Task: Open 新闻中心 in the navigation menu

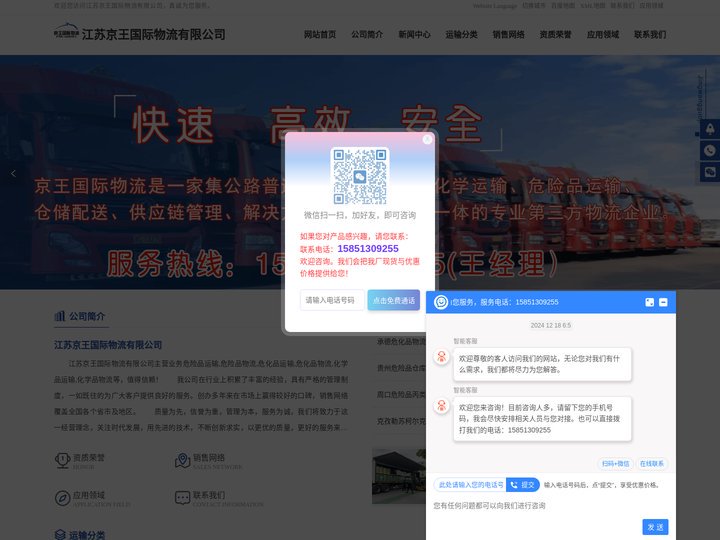Action: [x=414, y=34]
